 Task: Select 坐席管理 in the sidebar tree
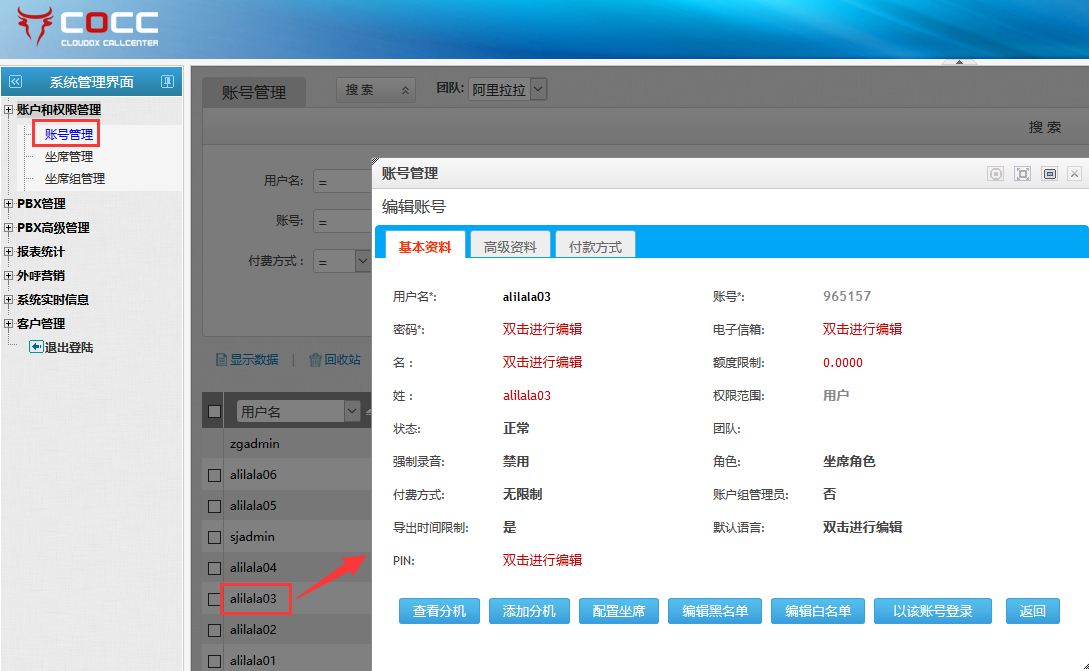(69, 157)
